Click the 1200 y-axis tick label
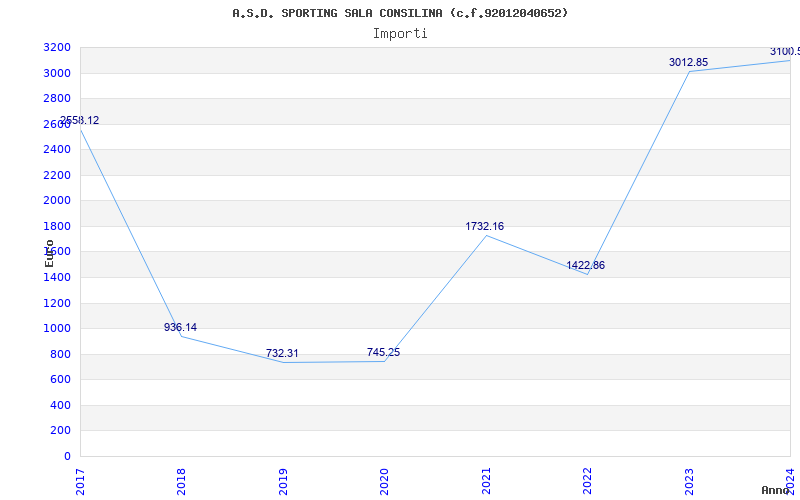The width and height of the screenshot is (800, 500). pos(57,304)
